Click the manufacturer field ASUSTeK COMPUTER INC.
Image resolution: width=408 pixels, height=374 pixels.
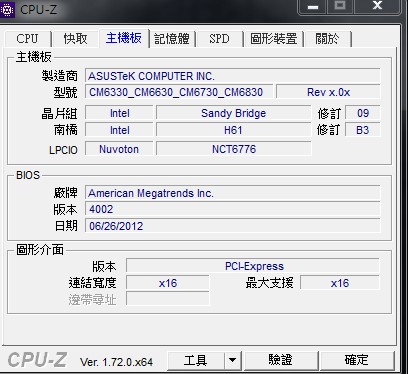pos(232,76)
